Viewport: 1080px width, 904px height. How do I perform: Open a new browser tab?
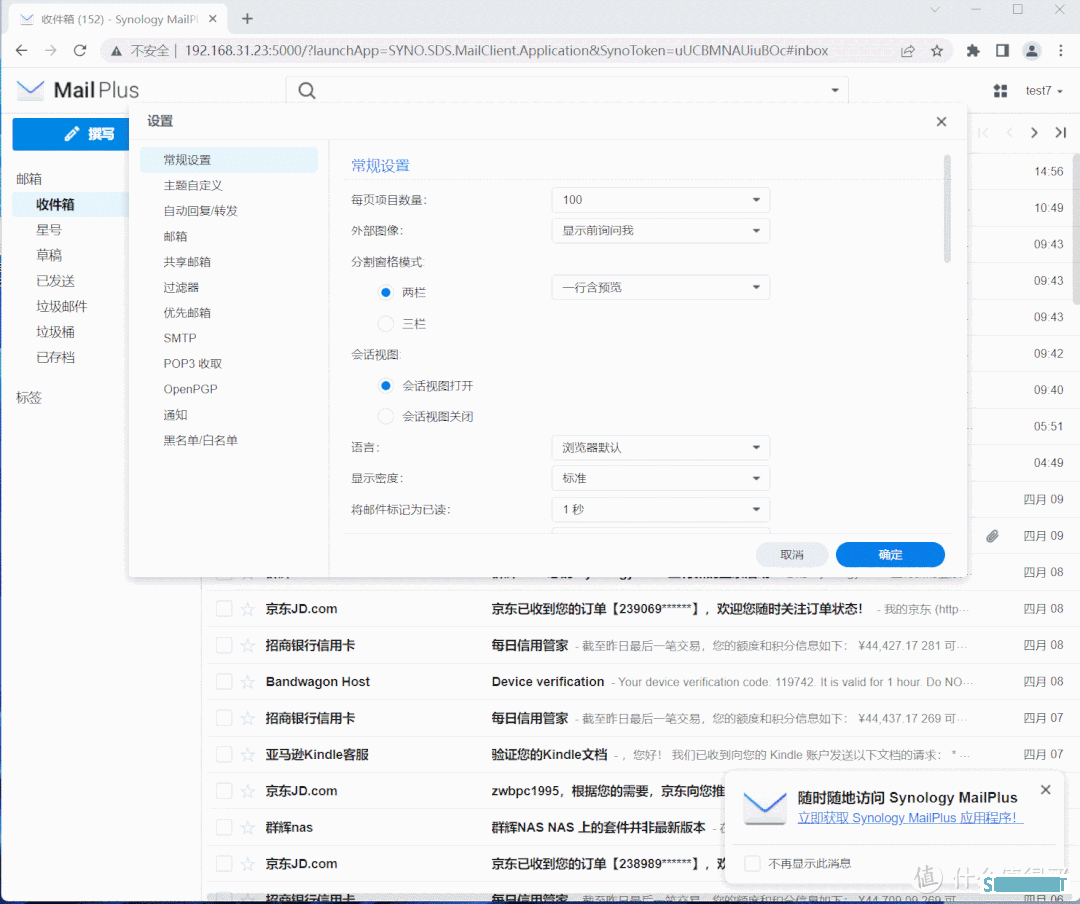click(247, 19)
